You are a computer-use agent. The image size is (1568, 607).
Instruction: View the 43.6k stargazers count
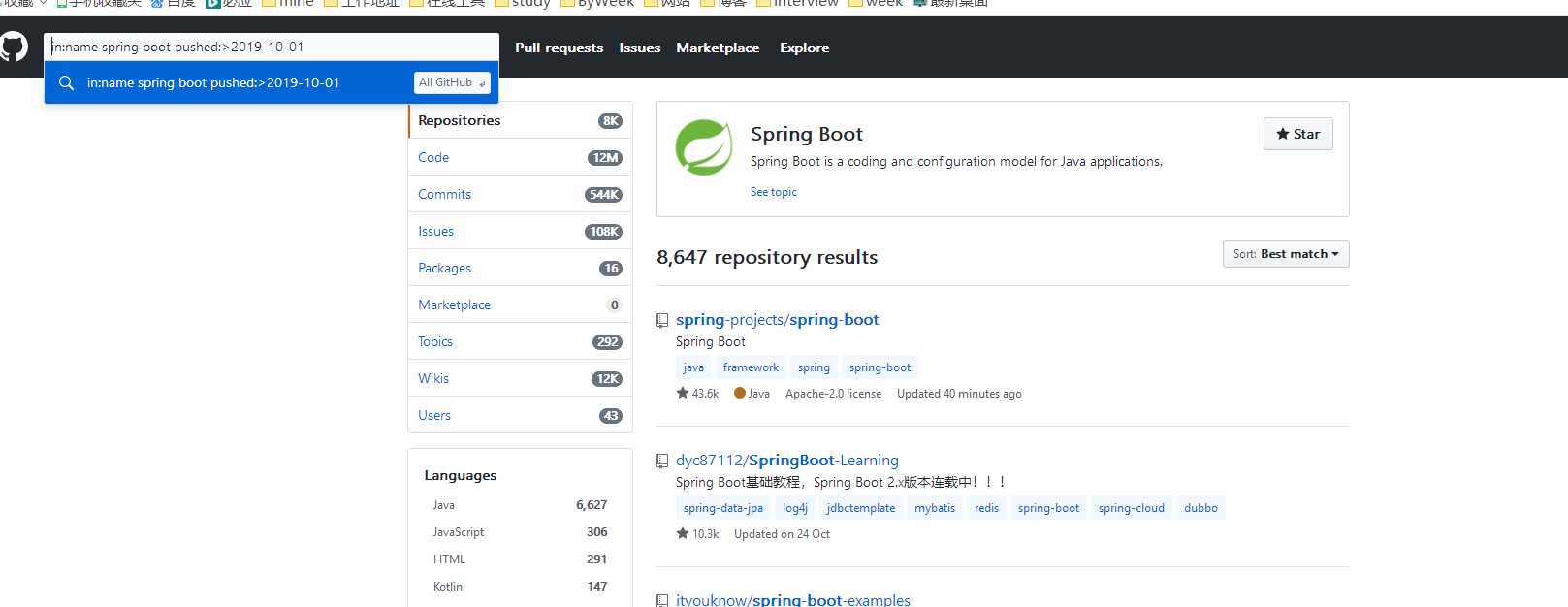coord(697,394)
